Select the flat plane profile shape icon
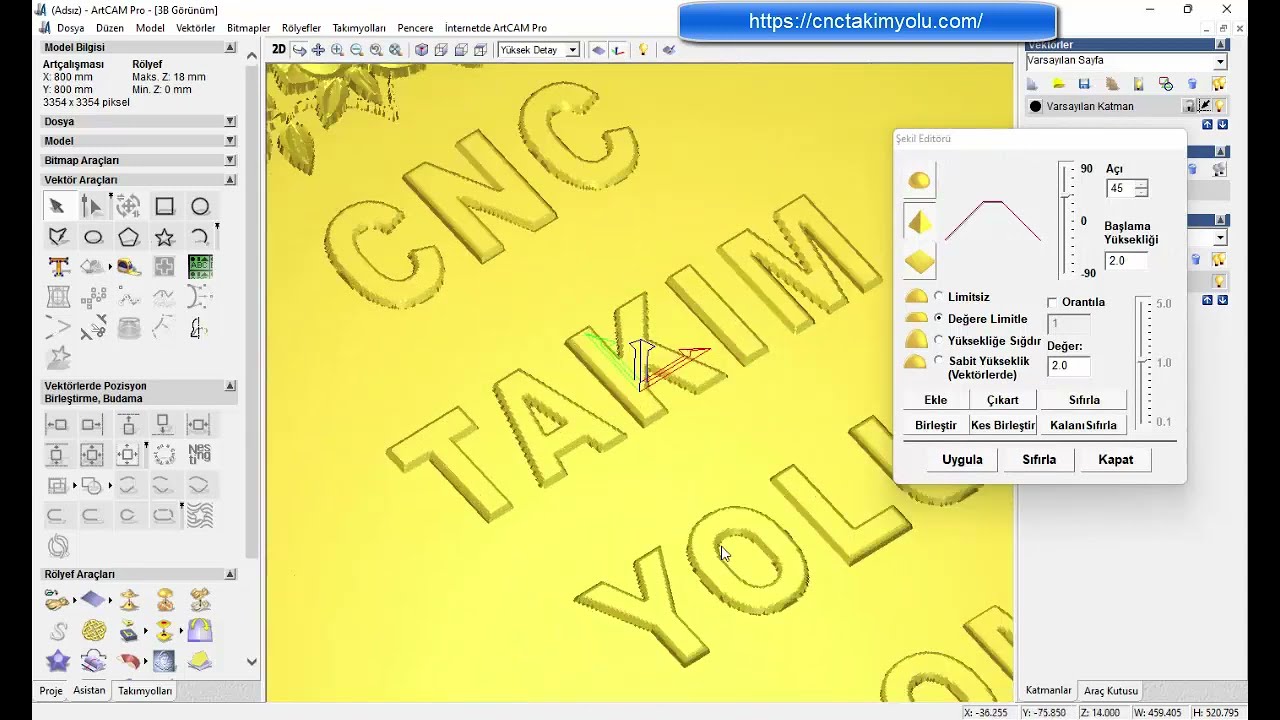 pos(919,262)
